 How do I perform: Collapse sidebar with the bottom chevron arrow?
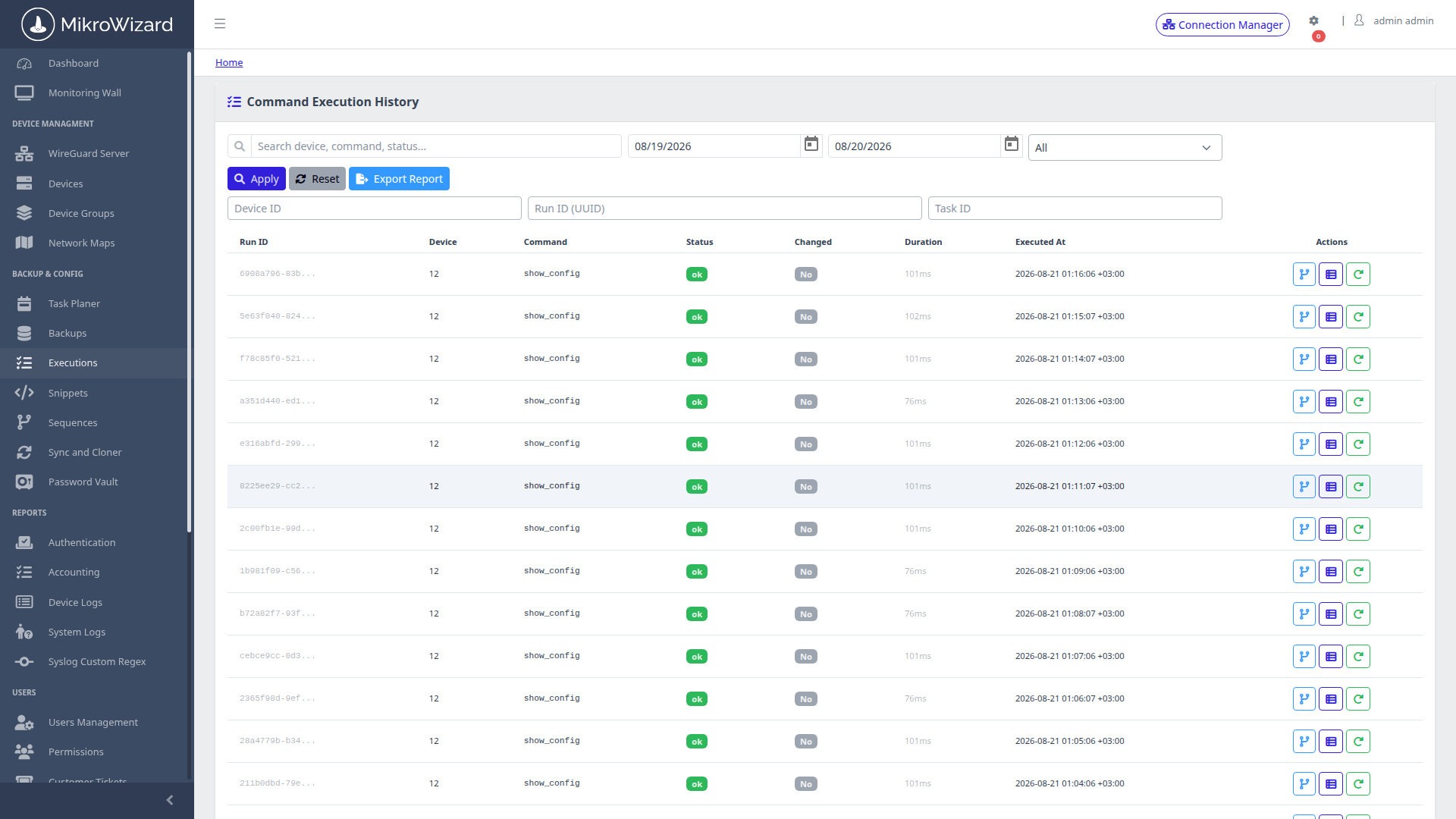click(x=170, y=800)
